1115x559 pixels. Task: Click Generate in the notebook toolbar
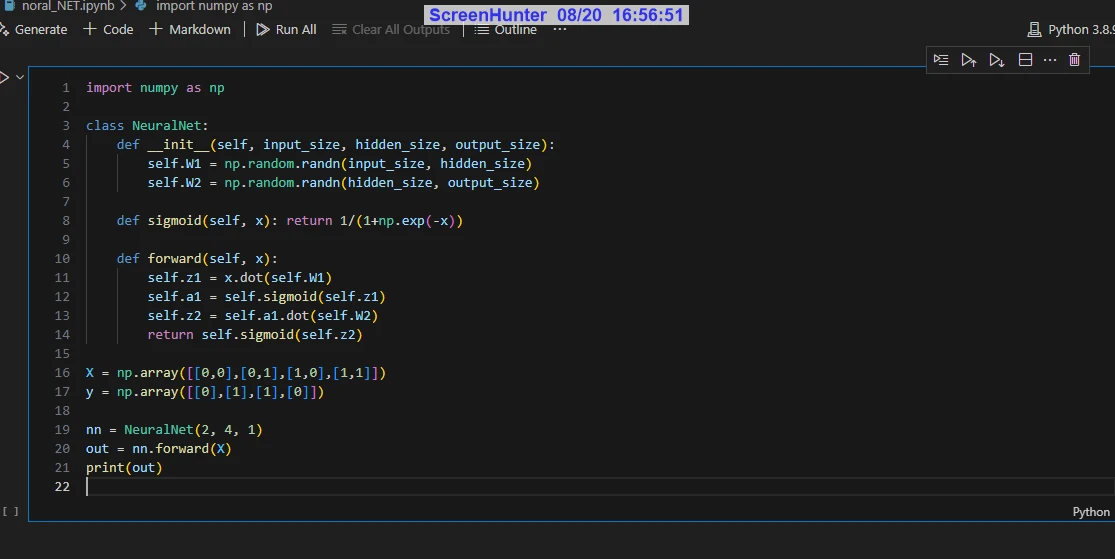pos(35,30)
